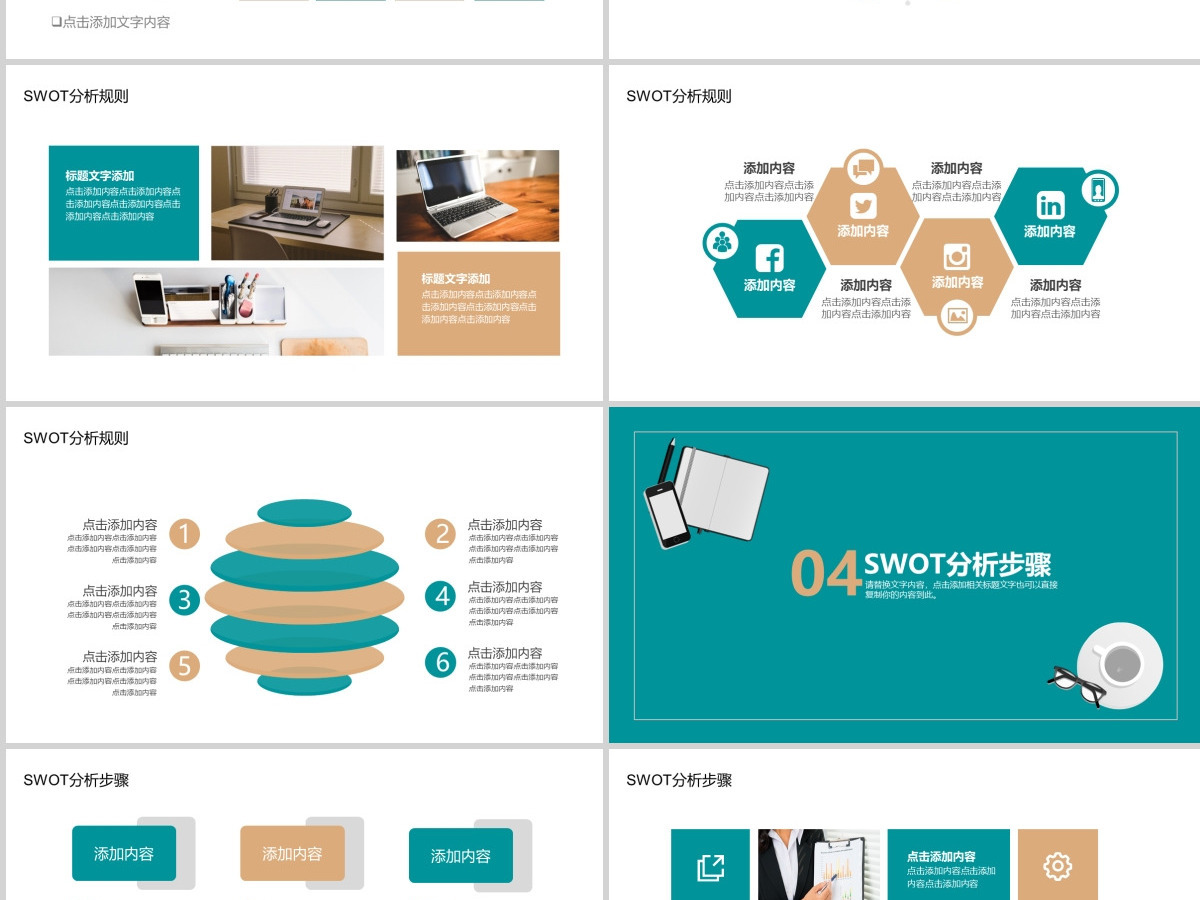The width and height of the screenshot is (1200, 900).
Task: Select the tan 标题文字添加 text box
Action: click(x=478, y=303)
